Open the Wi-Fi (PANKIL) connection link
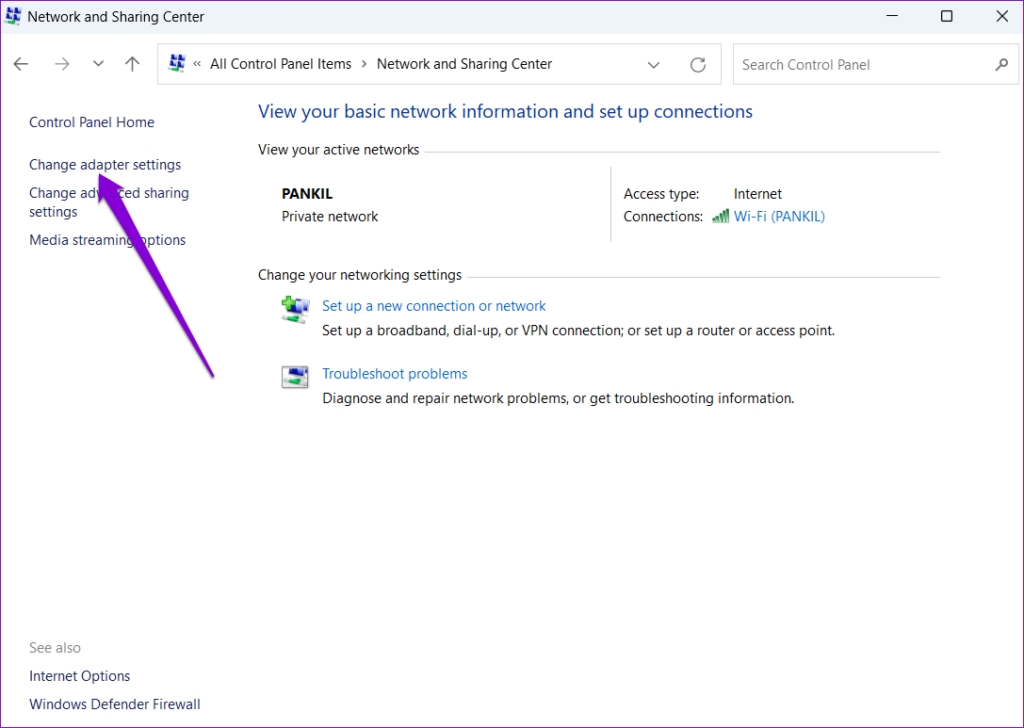 [779, 216]
